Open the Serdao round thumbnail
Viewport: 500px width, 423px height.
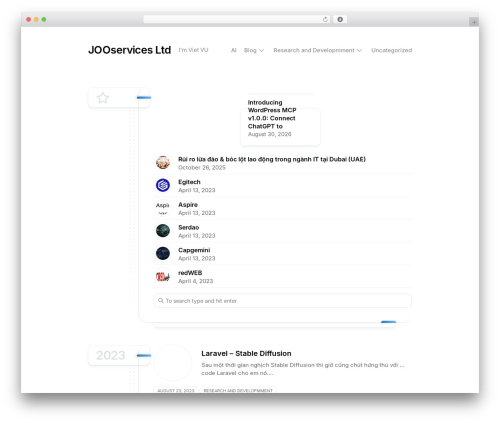click(163, 230)
